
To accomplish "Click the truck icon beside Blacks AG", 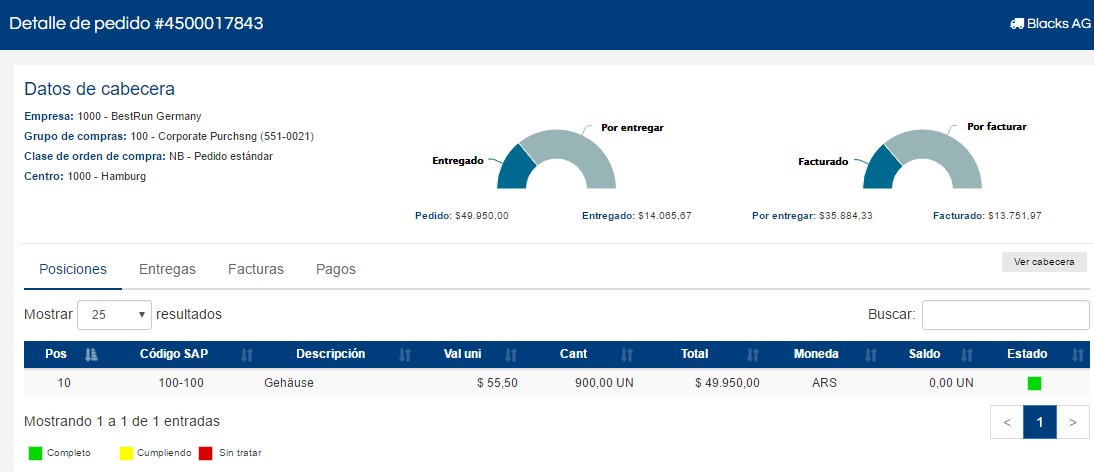I will point(1017,23).
